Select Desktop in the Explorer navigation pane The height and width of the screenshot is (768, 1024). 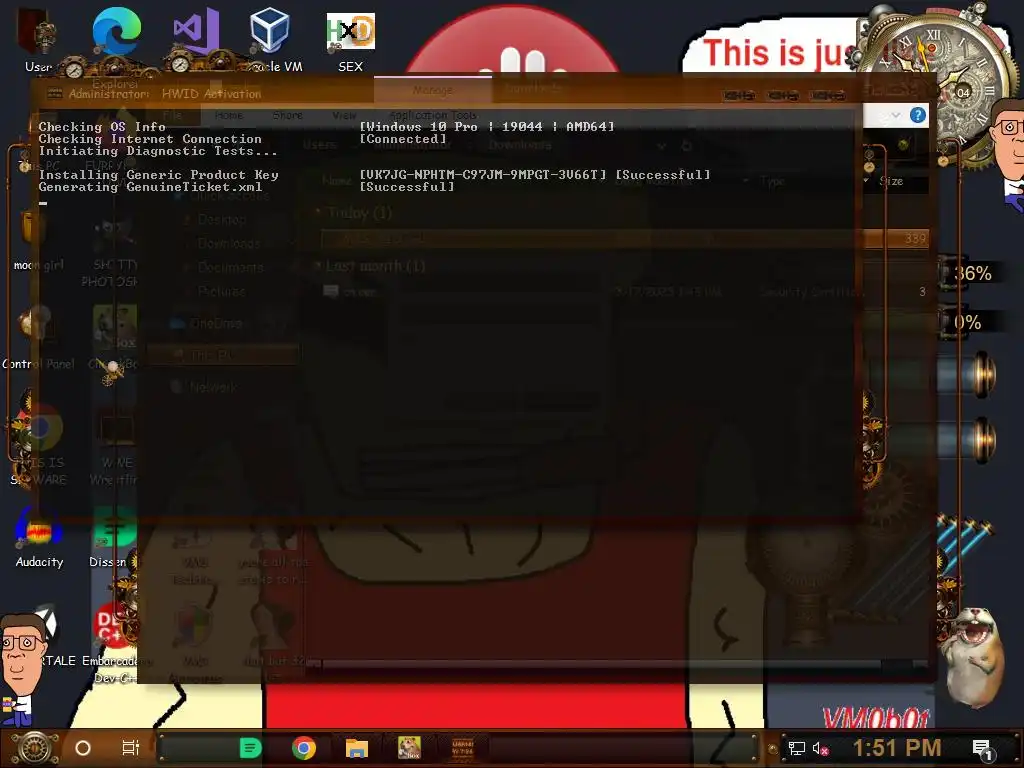point(222,219)
